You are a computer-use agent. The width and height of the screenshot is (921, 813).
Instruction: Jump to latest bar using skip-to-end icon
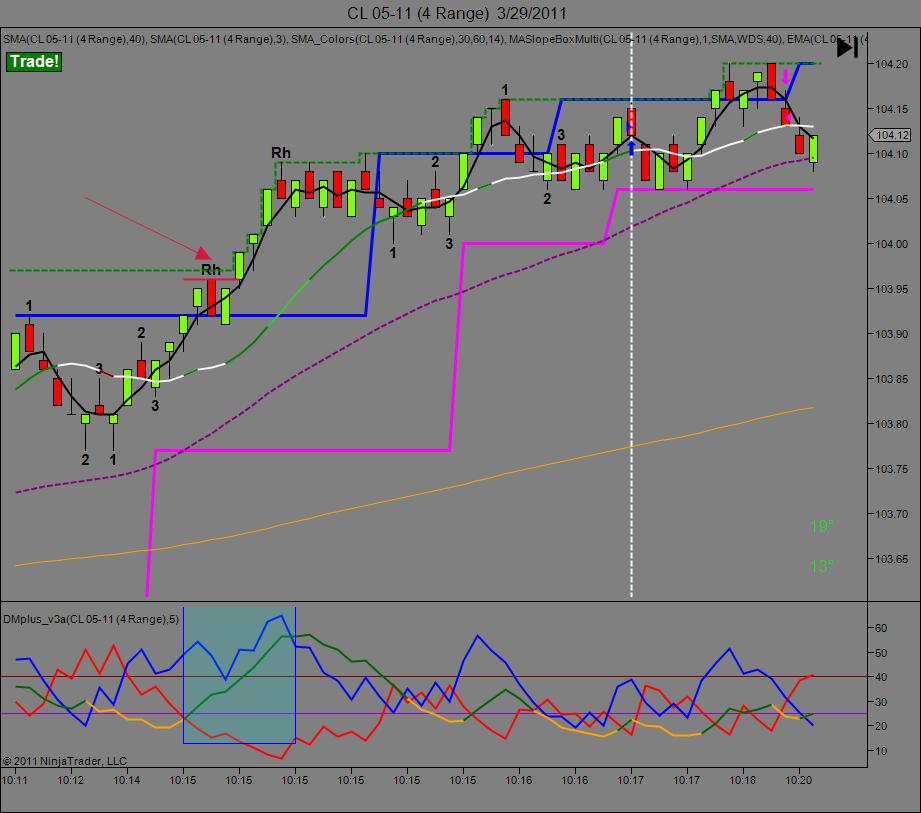click(x=847, y=48)
